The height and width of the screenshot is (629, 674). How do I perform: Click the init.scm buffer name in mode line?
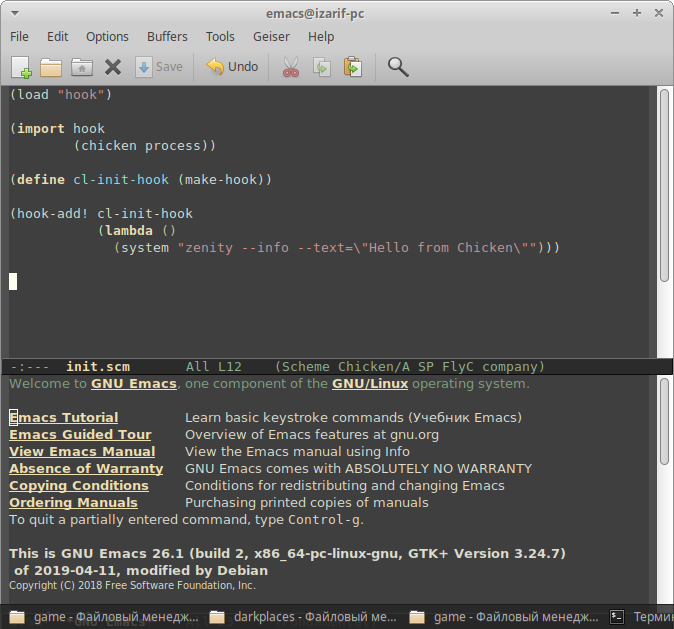click(98, 367)
